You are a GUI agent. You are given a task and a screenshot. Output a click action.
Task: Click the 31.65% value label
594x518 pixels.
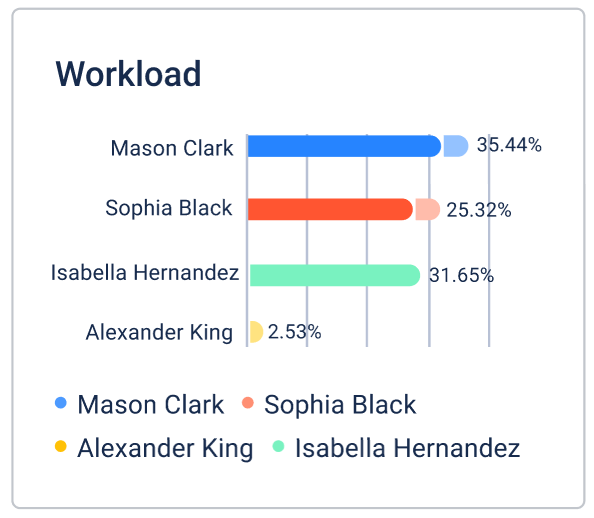coord(461,275)
